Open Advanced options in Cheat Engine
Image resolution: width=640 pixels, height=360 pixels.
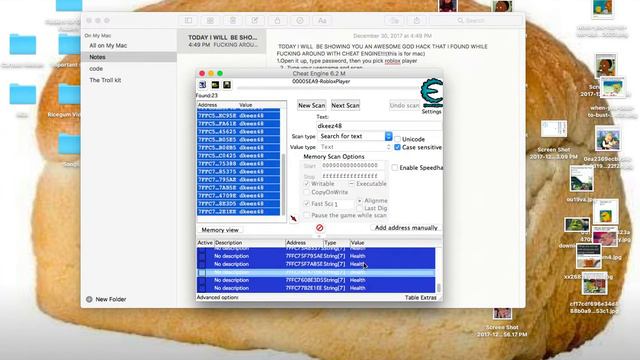pos(217,298)
